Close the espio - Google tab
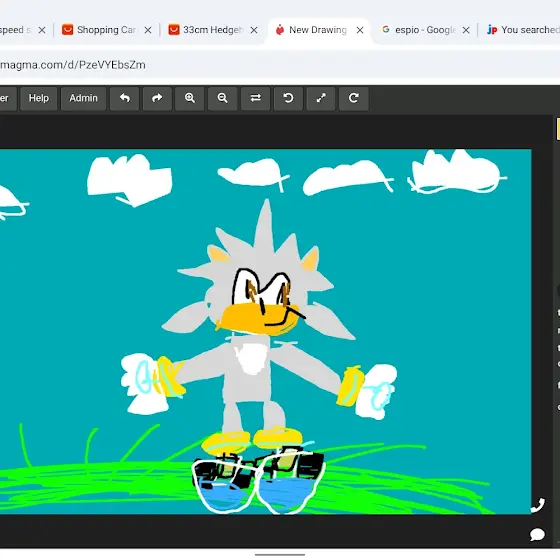 coord(466,30)
